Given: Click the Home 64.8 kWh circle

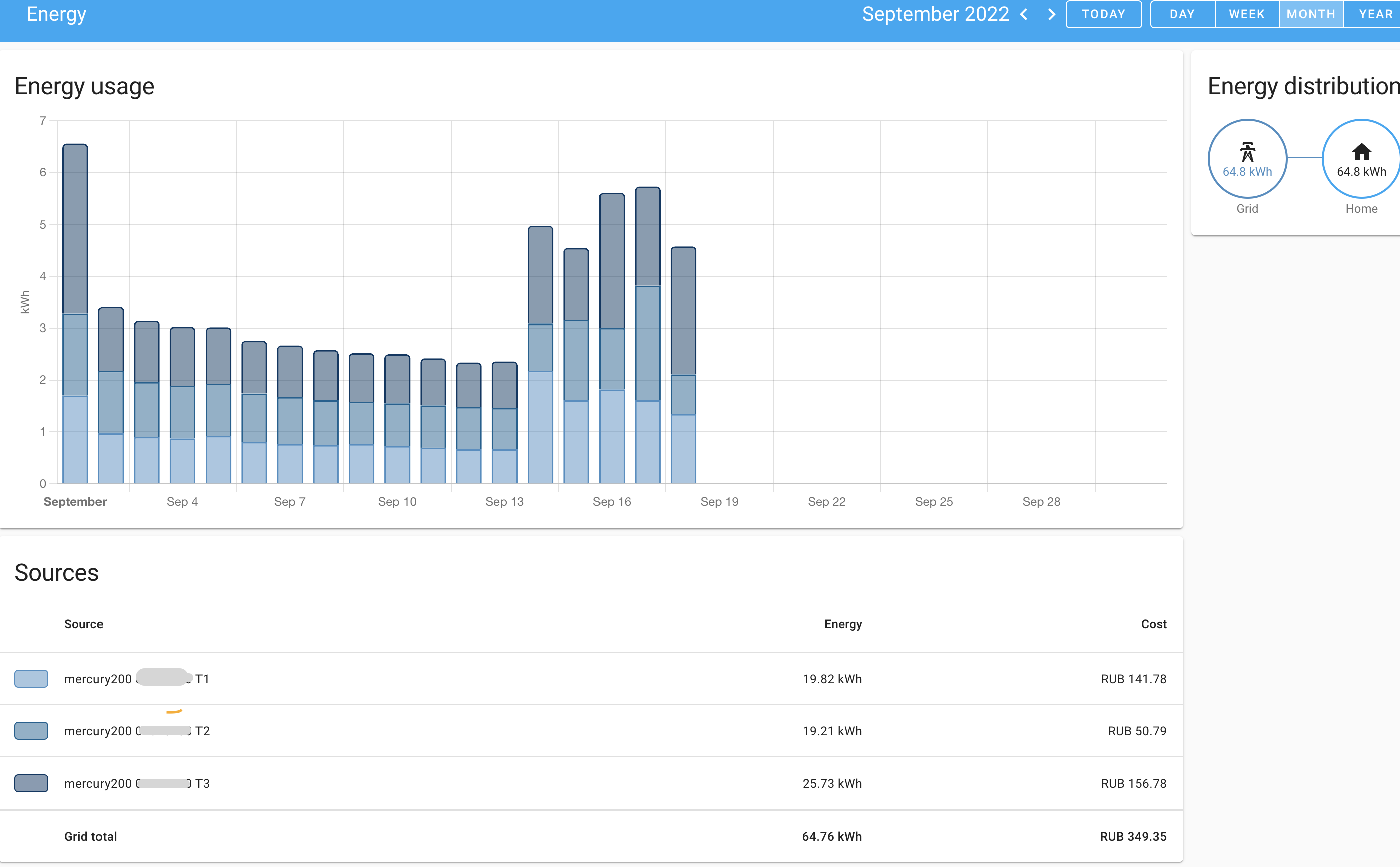Looking at the screenshot, I should [x=1361, y=171].
